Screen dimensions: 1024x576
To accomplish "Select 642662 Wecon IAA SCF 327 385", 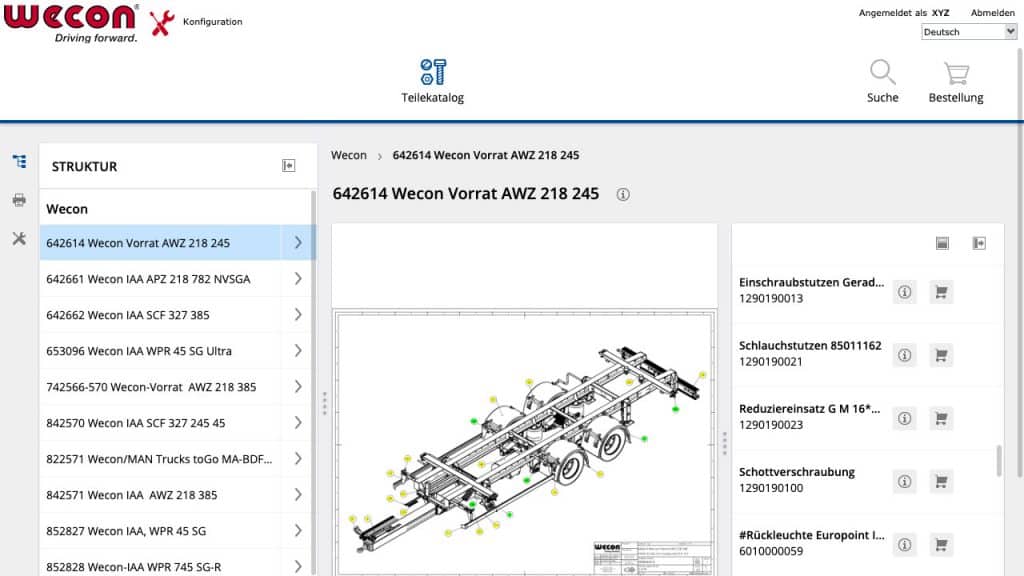I will pyautogui.click(x=161, y=315).
